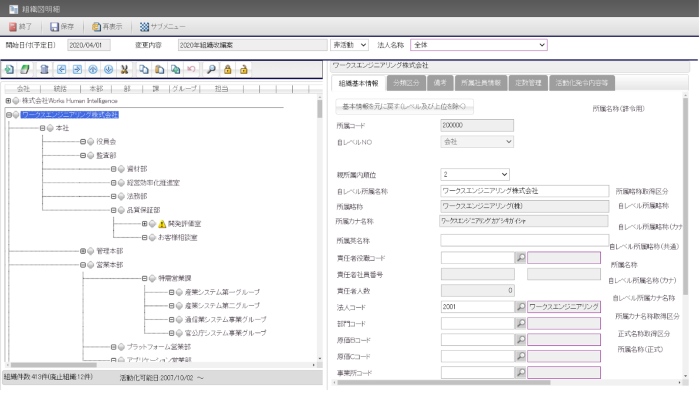Select the 産業システム第一グループ tree row

coord(222,292)
